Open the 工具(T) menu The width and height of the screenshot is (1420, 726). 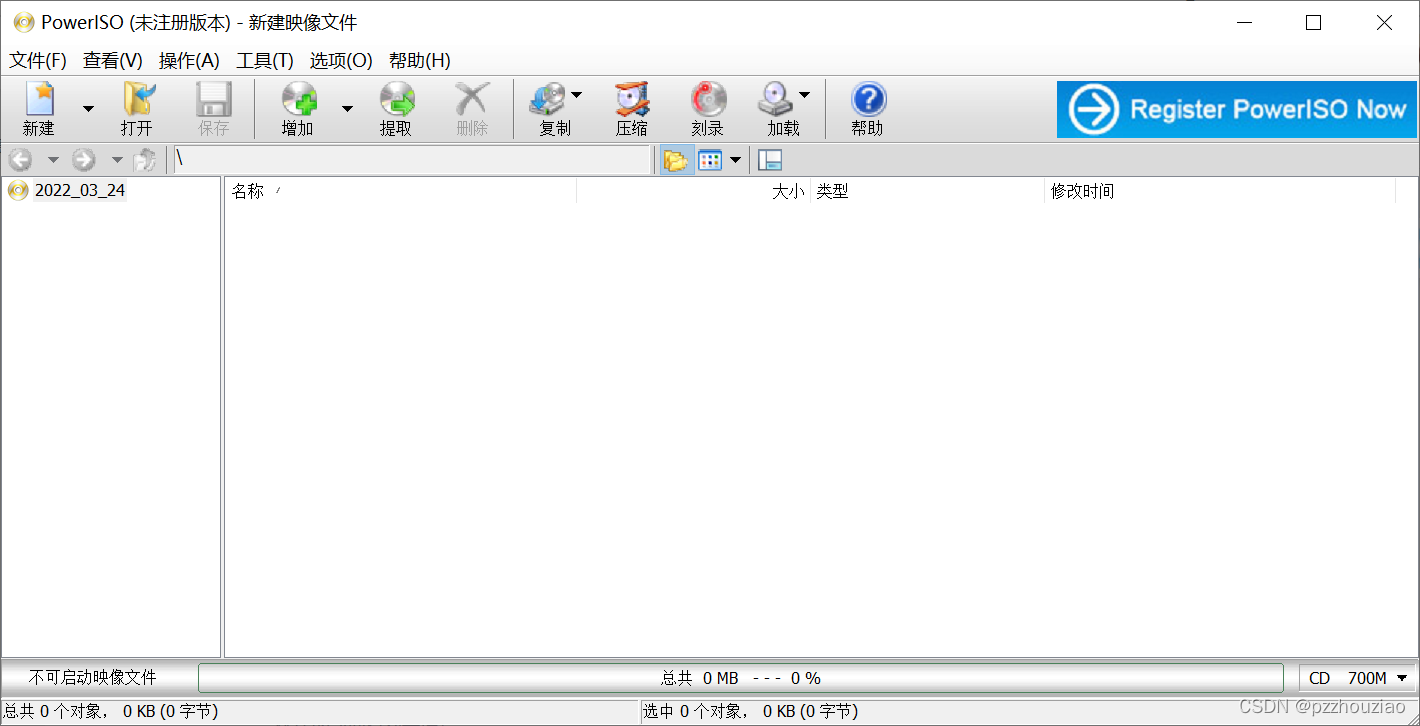click(x=265, y=61)
